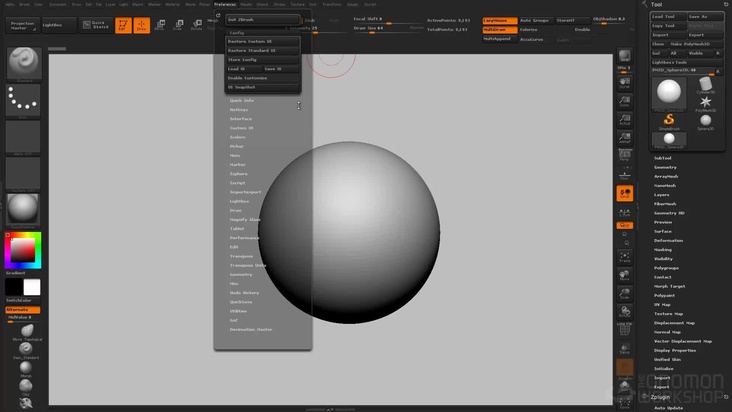Expand the Hotkeys section in Preferences

point(239,110)
